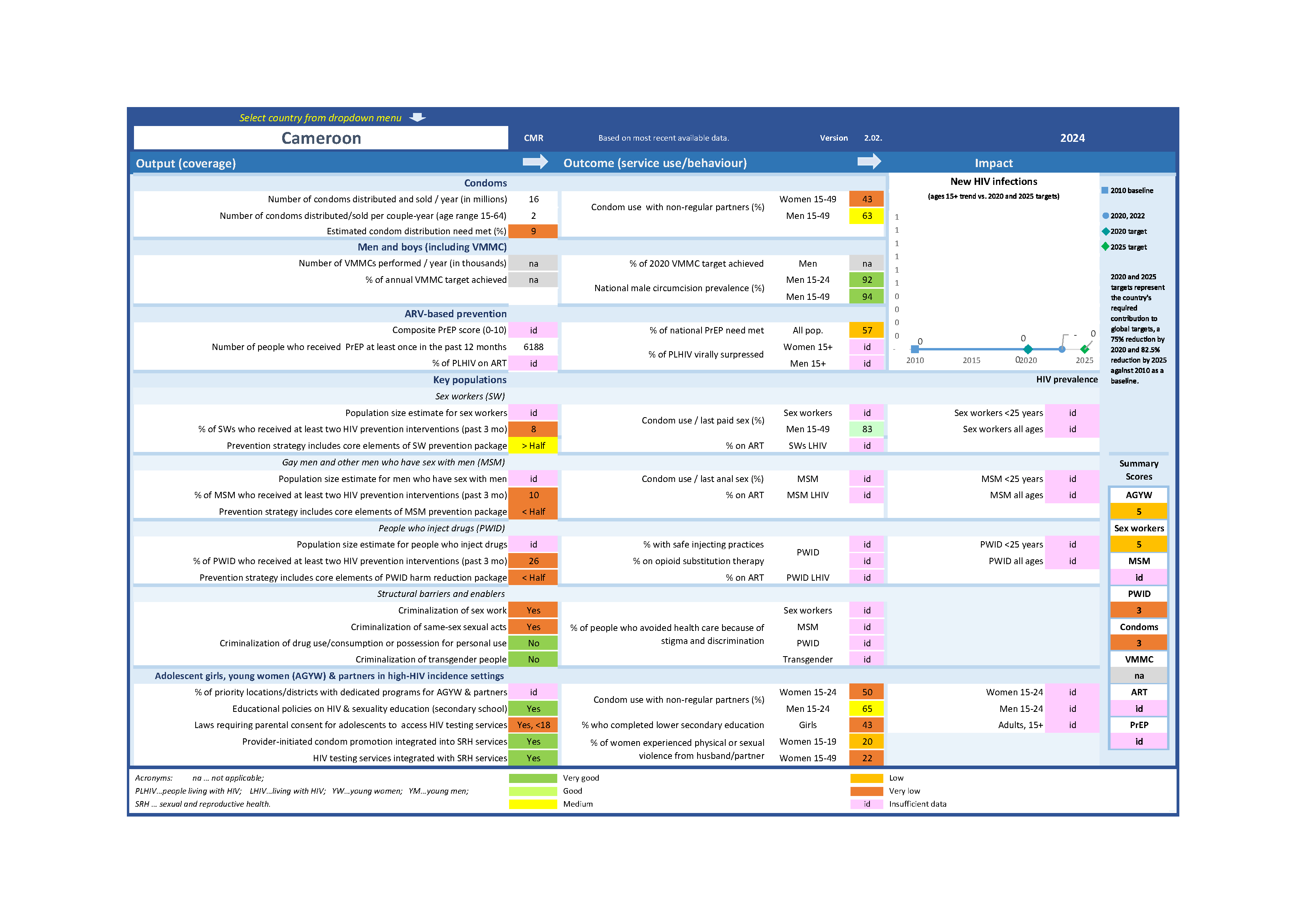Click the New HIV infections chart title
Viewport: 1307px width, 924px height.
click(x=993, y=181)
